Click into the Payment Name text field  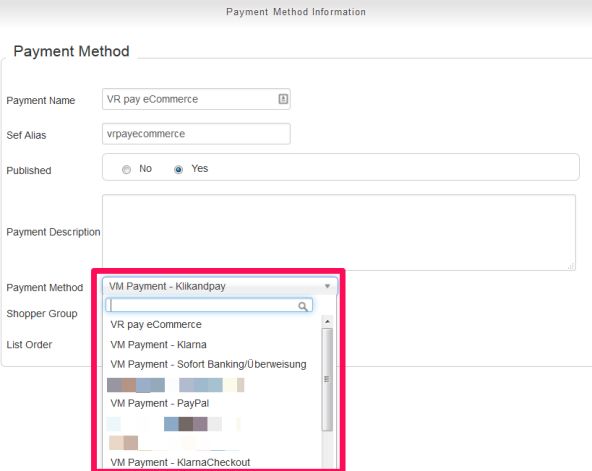point(196,99)
